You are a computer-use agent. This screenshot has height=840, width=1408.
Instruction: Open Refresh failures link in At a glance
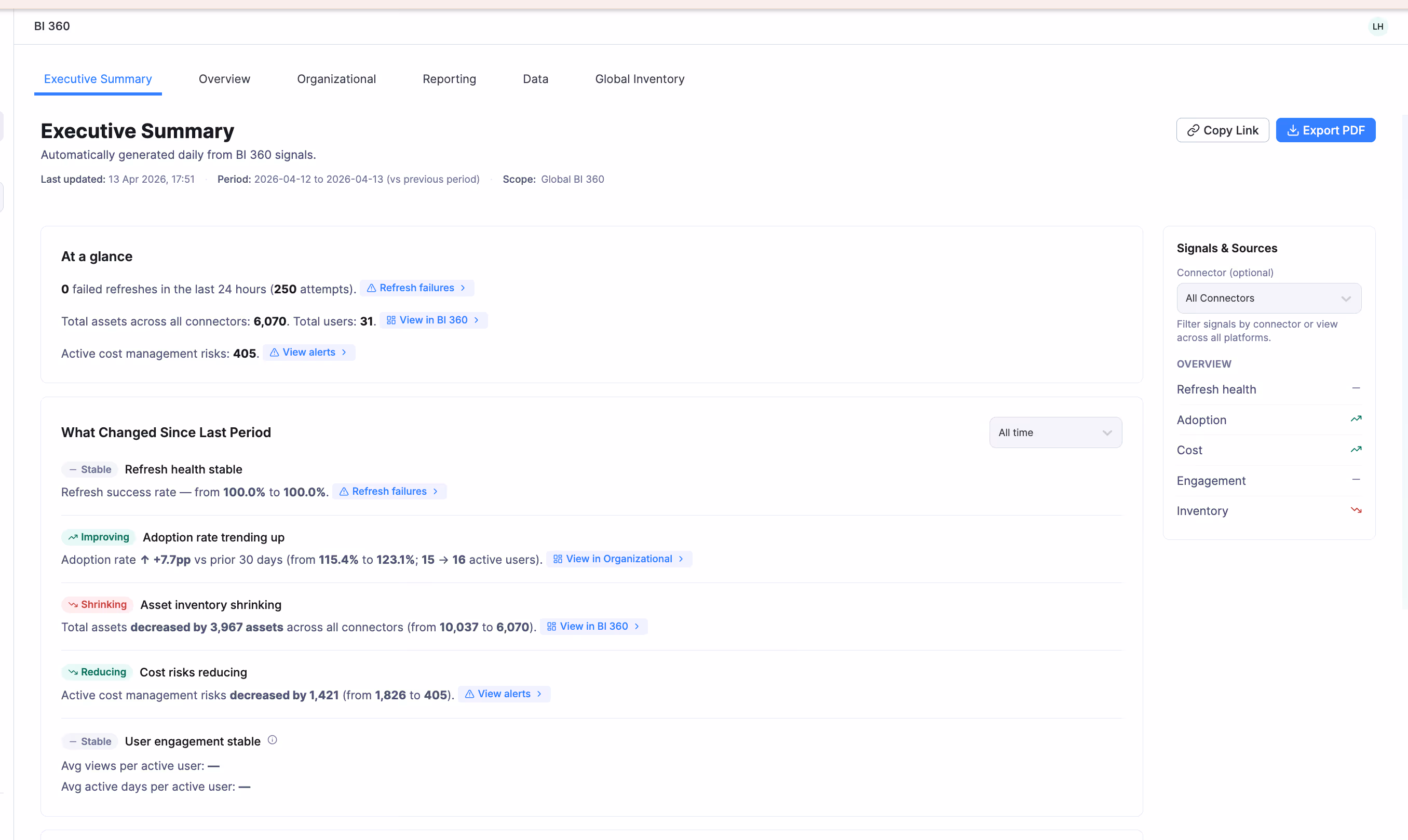416,288
